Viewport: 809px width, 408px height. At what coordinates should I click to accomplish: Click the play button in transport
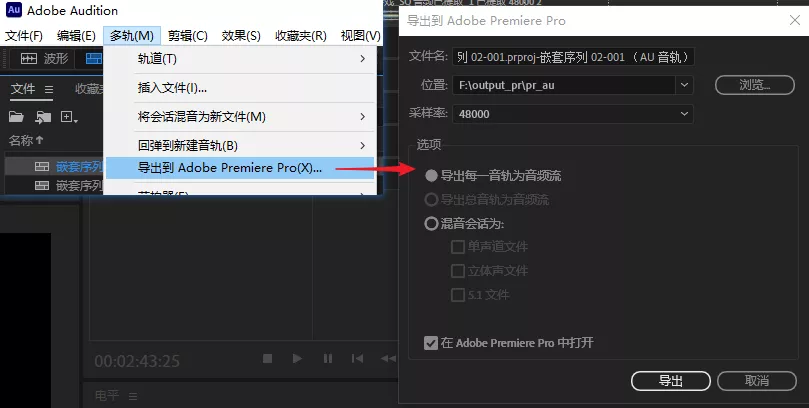[297, 358]
